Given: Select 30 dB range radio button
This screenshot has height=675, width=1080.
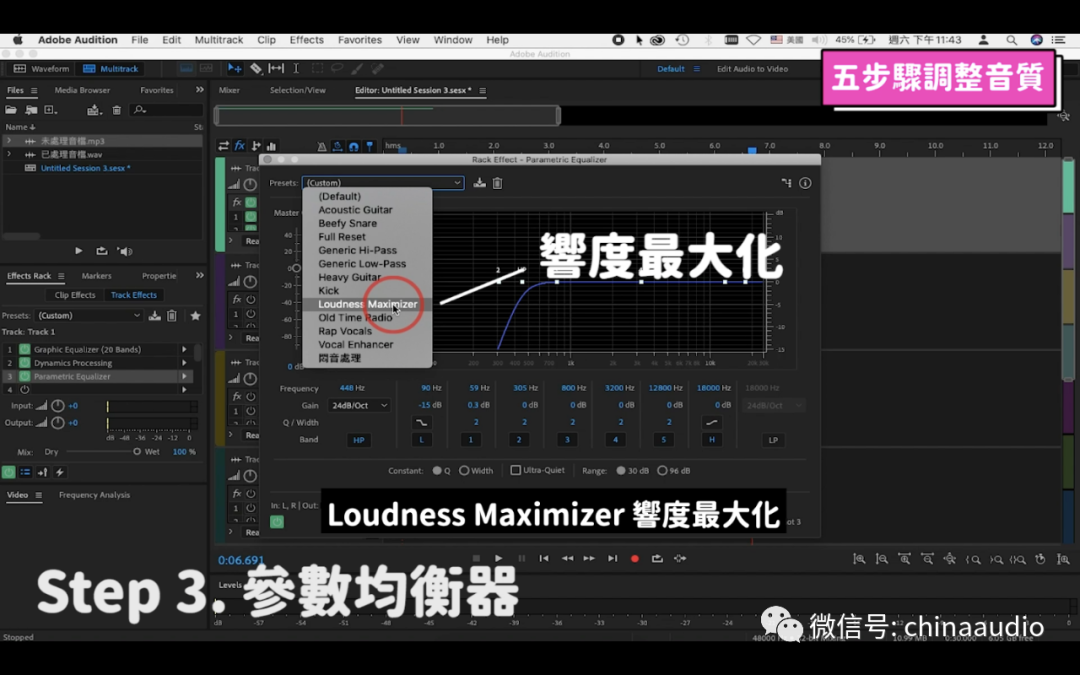Looking at the screenshot, I should [621, 470].
